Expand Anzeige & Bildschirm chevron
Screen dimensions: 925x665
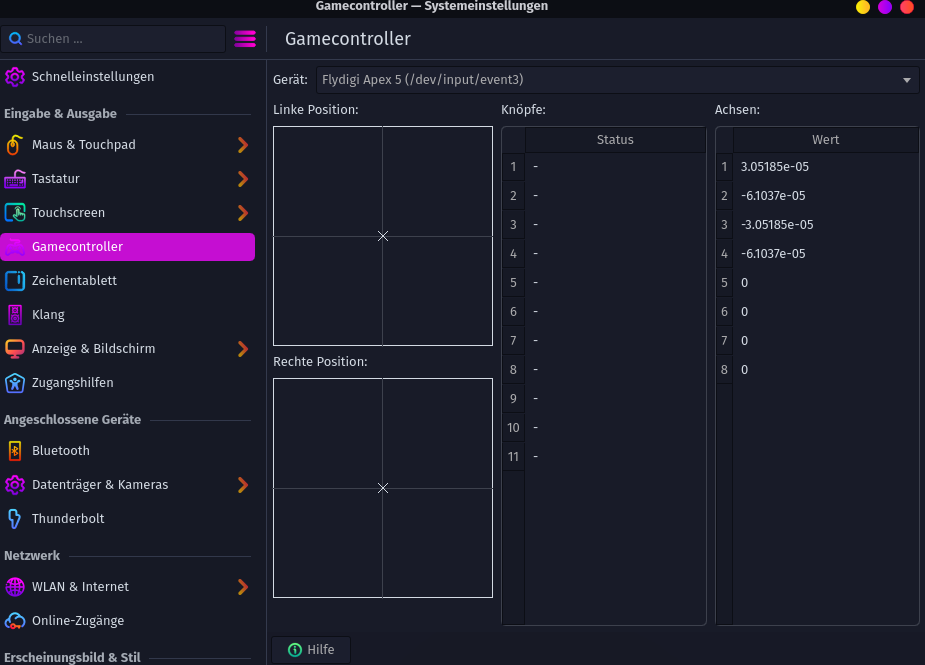[x=242, y=349]
